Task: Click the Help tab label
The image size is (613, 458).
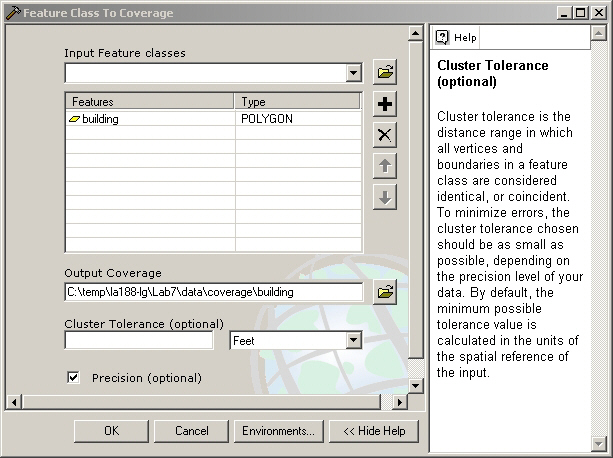Action: tap(465, 38)
